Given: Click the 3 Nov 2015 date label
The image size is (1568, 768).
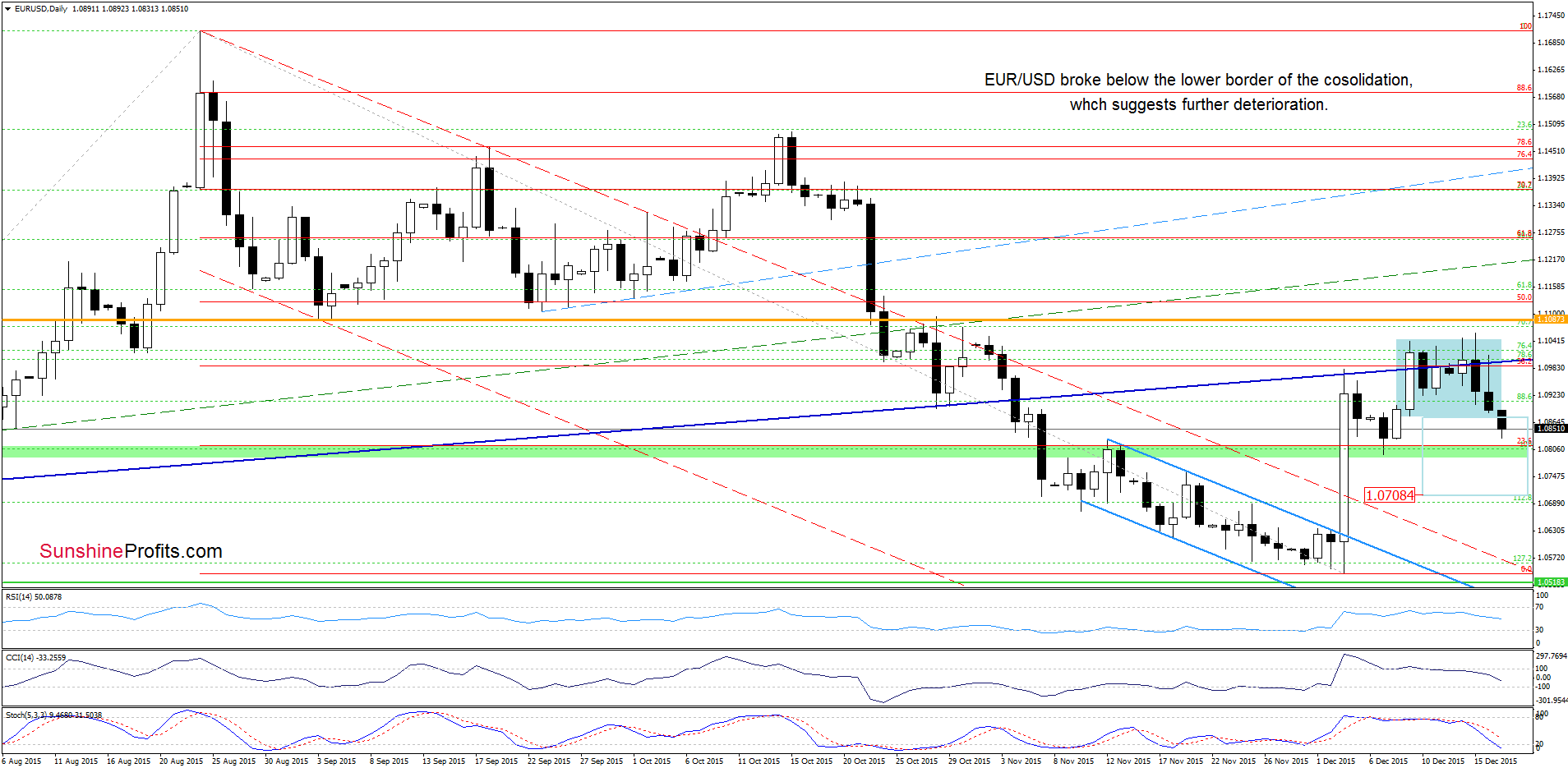Looking at the screenshot, I should point(1020,761).
